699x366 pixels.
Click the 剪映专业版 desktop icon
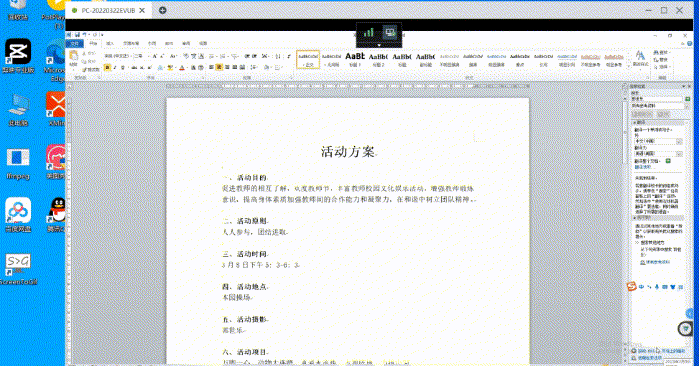pos(18,56)
